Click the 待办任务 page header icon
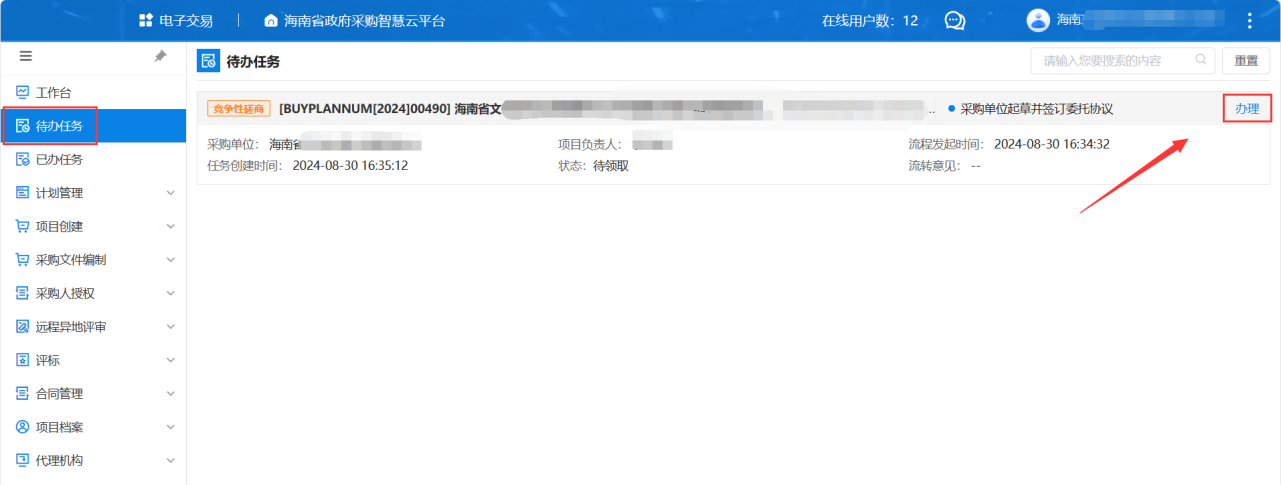Viewport: 1281px width, 485px height. click(209, 61)
